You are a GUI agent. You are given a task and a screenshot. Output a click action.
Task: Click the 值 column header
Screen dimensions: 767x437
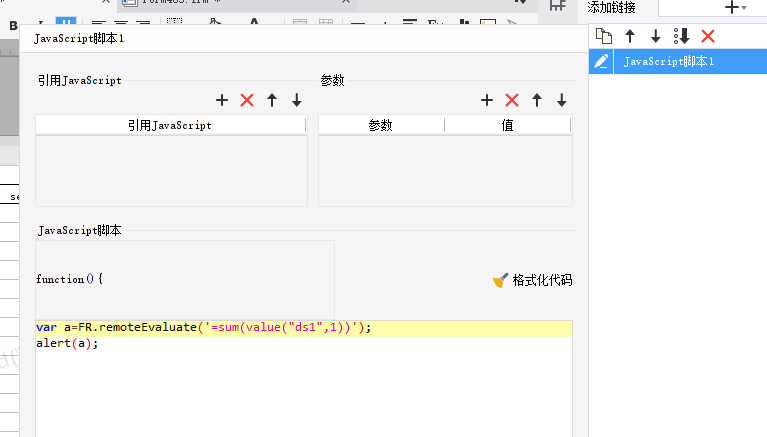508,125
